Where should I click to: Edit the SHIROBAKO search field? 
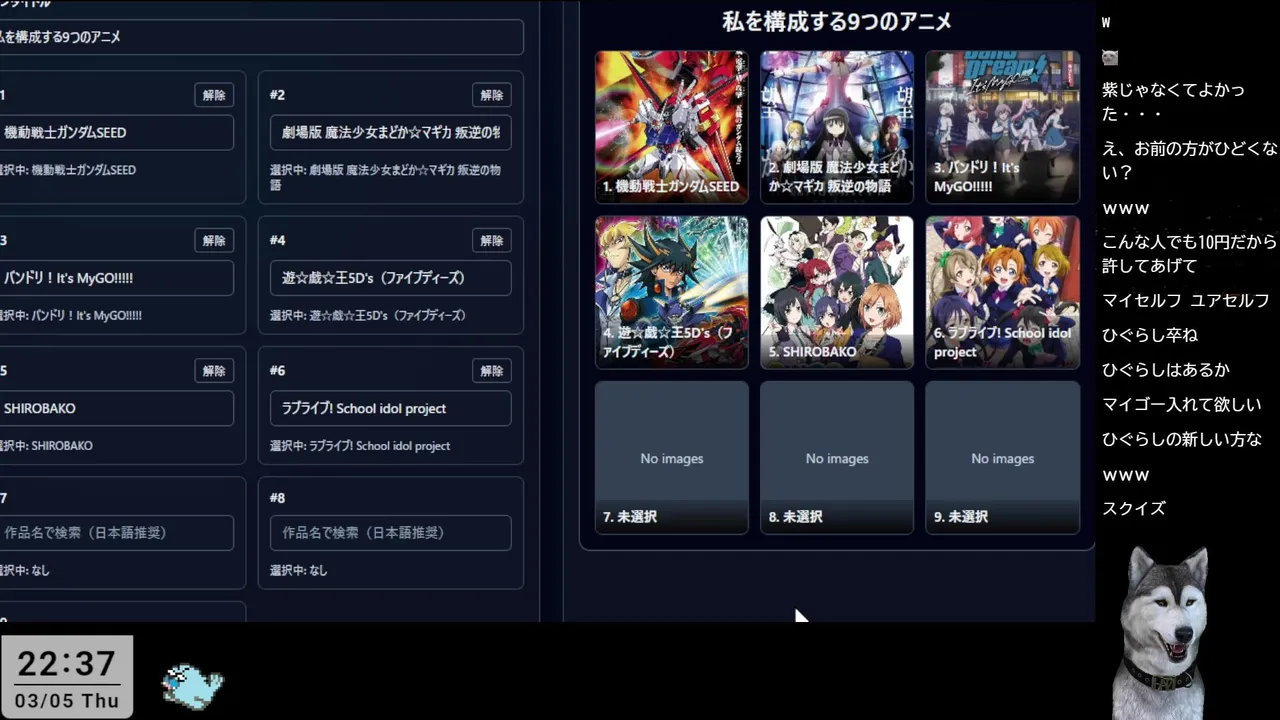[x=116, y=408]
